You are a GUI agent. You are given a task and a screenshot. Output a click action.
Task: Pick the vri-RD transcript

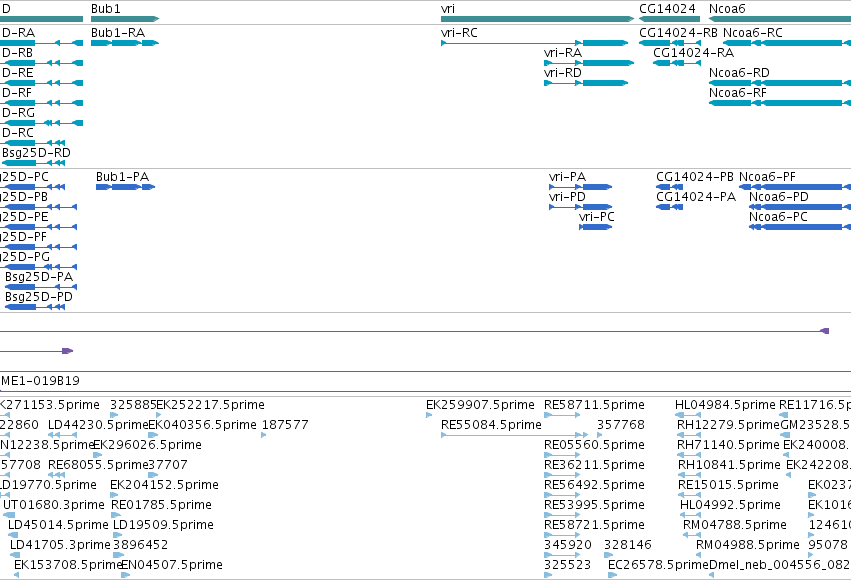586,83
